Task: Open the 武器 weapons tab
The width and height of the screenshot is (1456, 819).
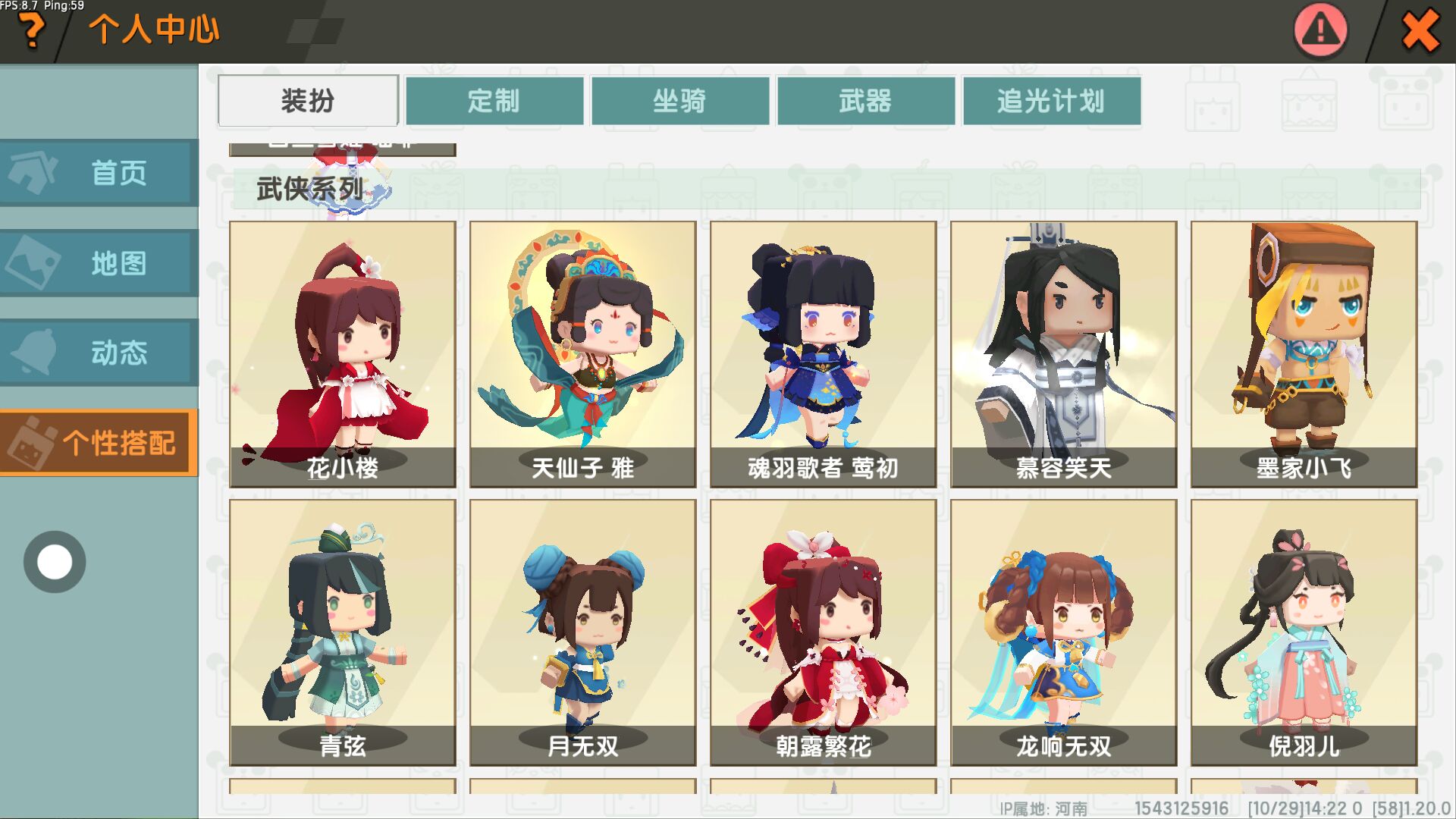Action: pos(866,100)
